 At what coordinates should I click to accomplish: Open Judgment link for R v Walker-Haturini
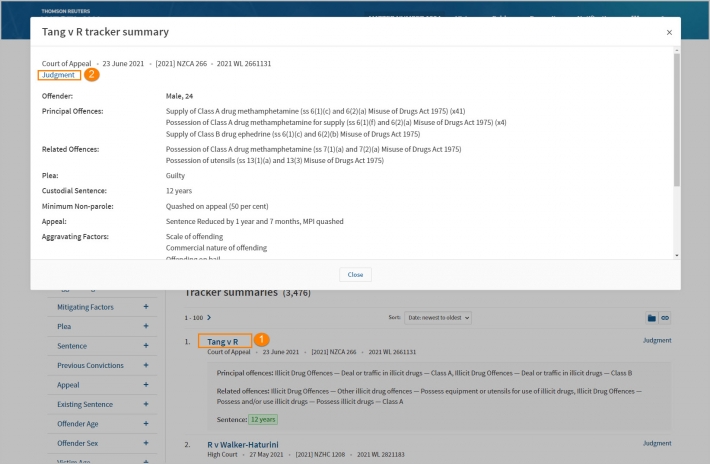click(657, 444)
